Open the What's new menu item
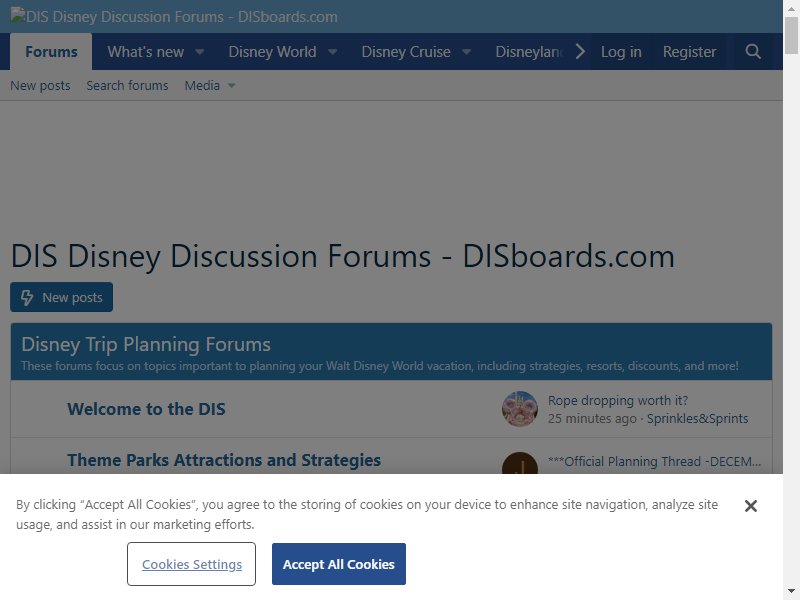Viewport: 800px width, 600px height. point(145,52)
